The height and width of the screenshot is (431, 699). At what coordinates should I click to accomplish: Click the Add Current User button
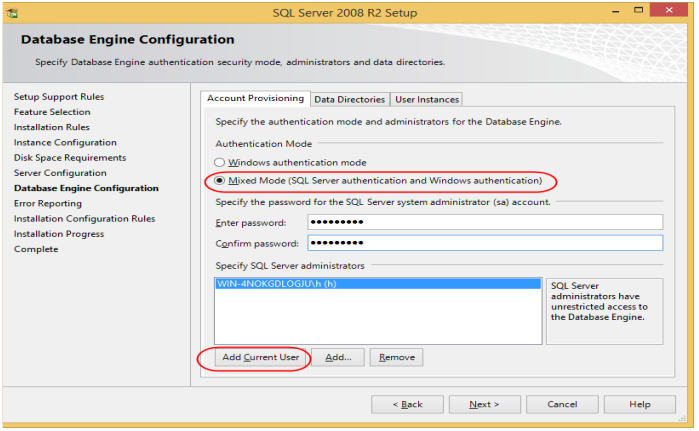(x=261, y=357)
